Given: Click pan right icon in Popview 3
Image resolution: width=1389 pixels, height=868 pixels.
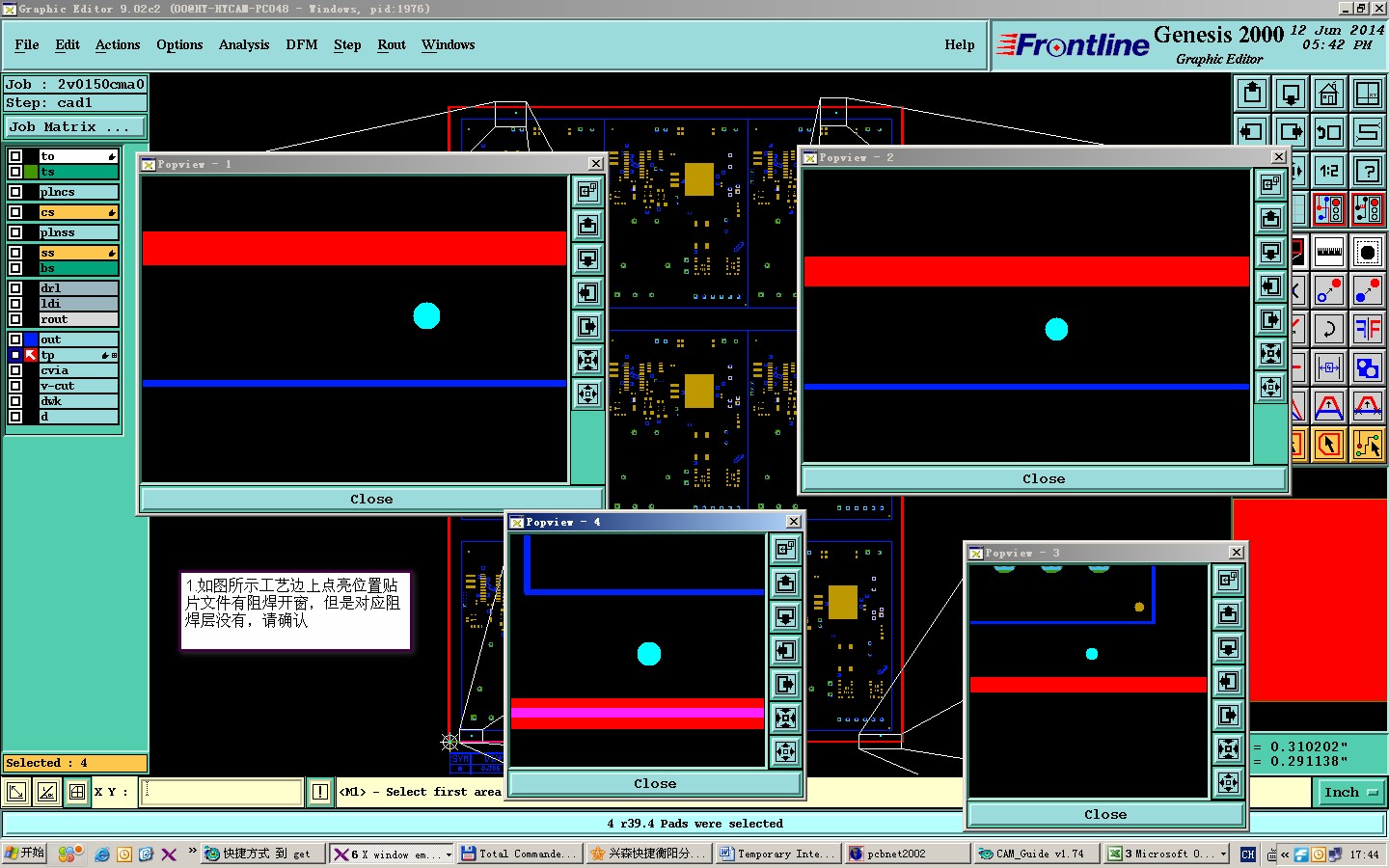Looking at the screenshot, I should [x=1228, y=715].
